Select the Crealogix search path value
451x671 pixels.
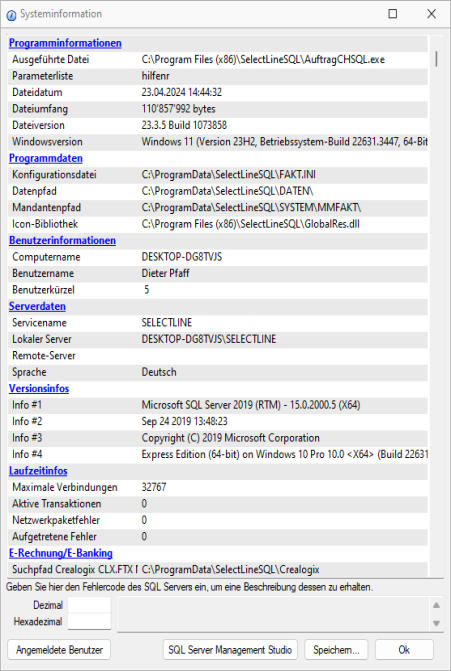coord(231,570)
